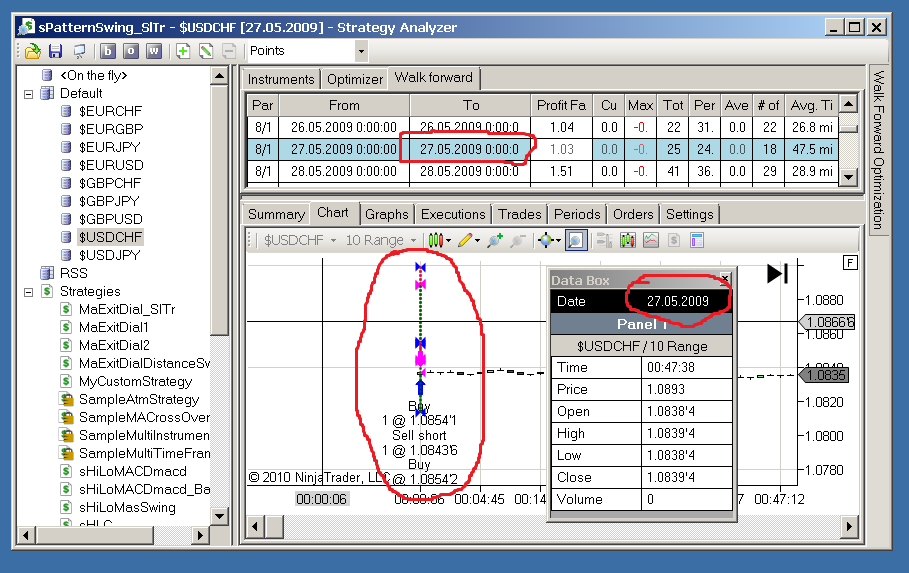Select $EURJPY in the instrument tree
The height and width of the screenshot is (573, 909).
(110, 147)
